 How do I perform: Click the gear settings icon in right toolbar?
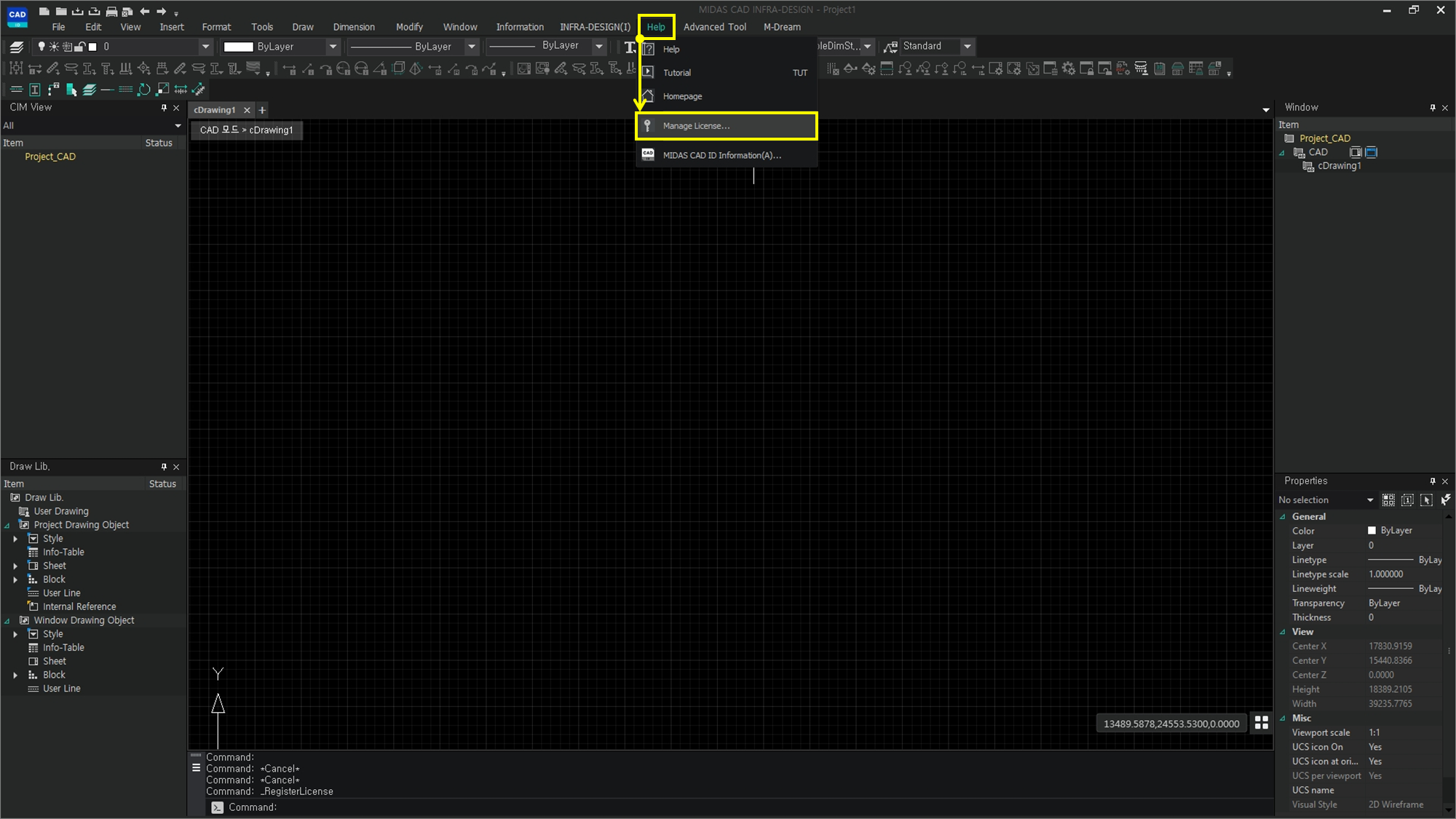pyautogui.click(x=1068, y=68)
